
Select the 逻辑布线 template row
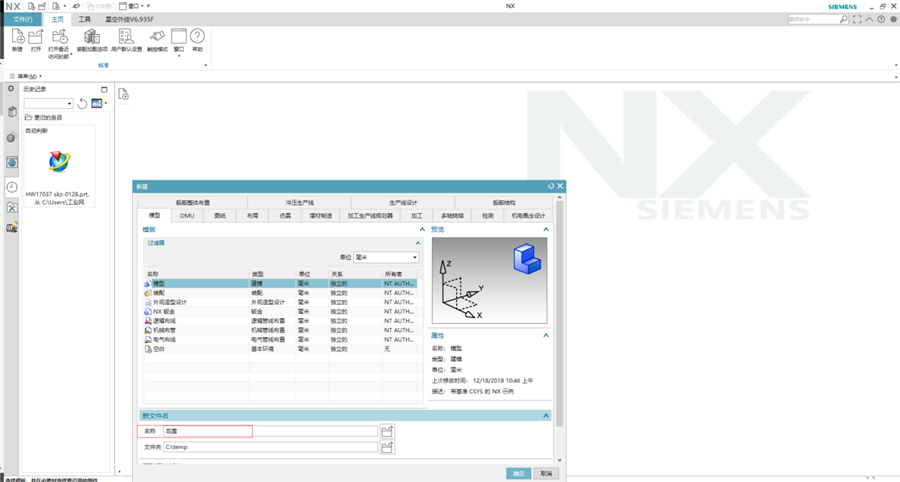(280, 321)
